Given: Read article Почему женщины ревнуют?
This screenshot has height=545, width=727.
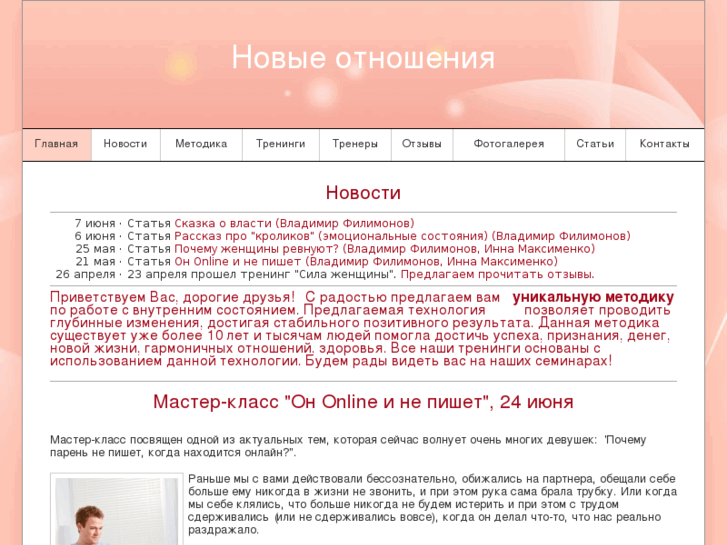Looking at the screenshot, I should coord(385,249).
